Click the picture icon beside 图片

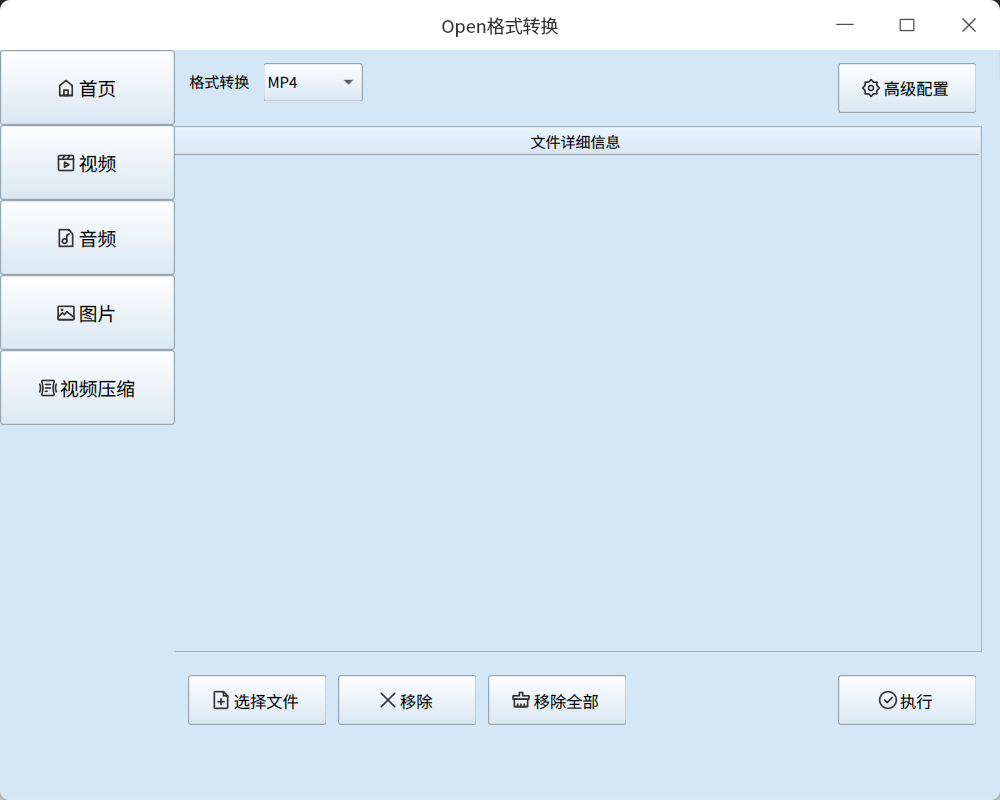(x=66, y=313)
